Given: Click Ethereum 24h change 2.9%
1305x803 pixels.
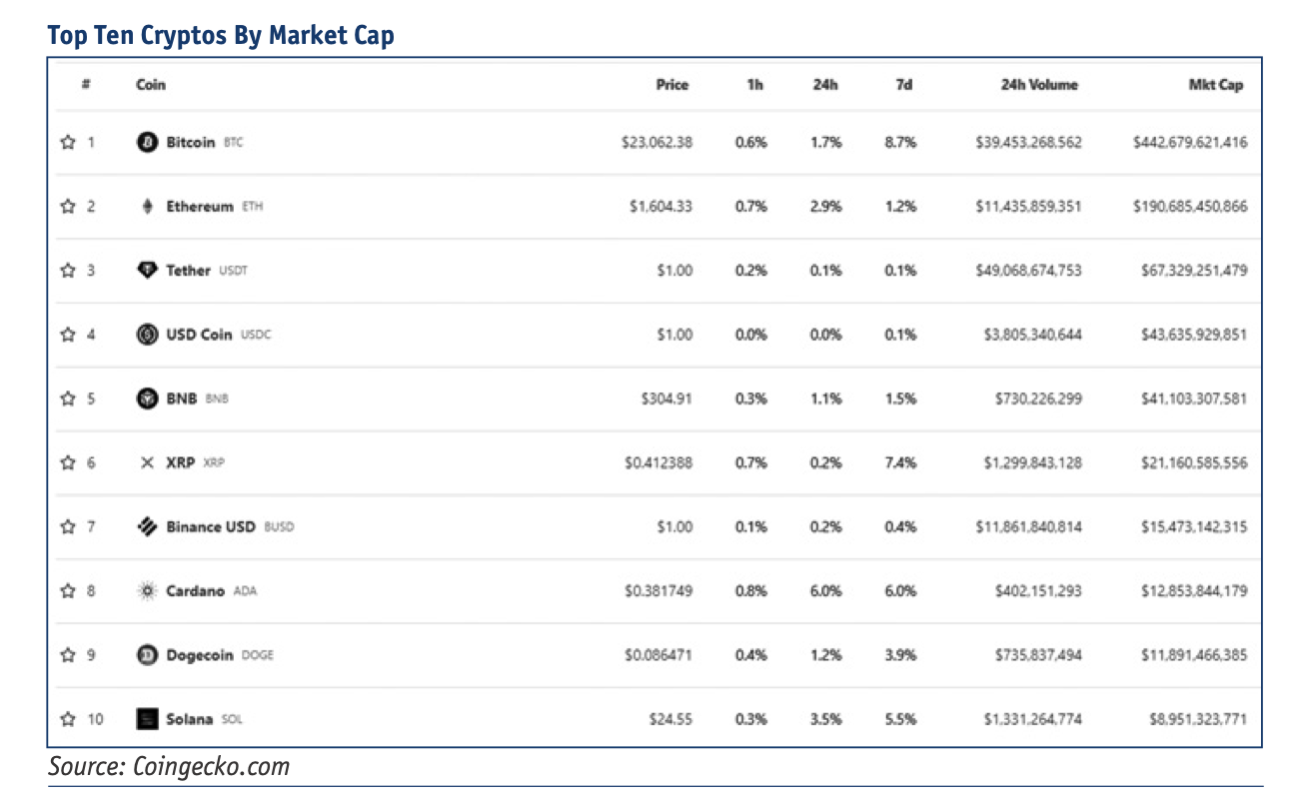Looking at the screenshot, I should (826, 207).
